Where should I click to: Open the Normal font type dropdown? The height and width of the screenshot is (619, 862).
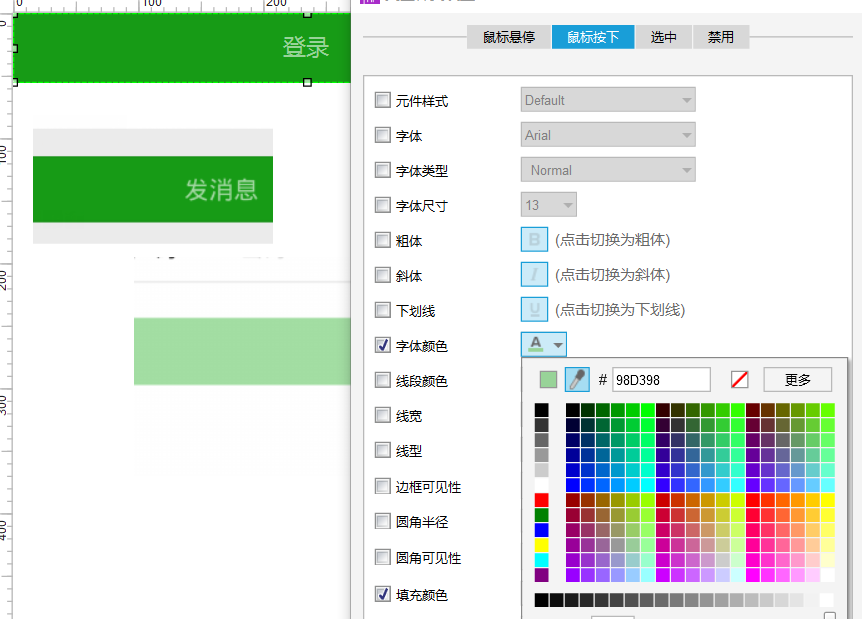pyautogui.click(x=608, y=170)
